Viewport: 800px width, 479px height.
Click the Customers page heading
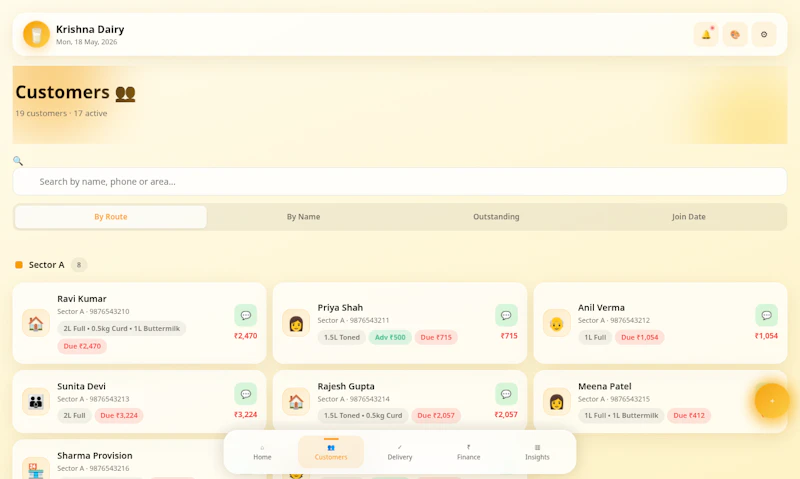coord(76,92)
